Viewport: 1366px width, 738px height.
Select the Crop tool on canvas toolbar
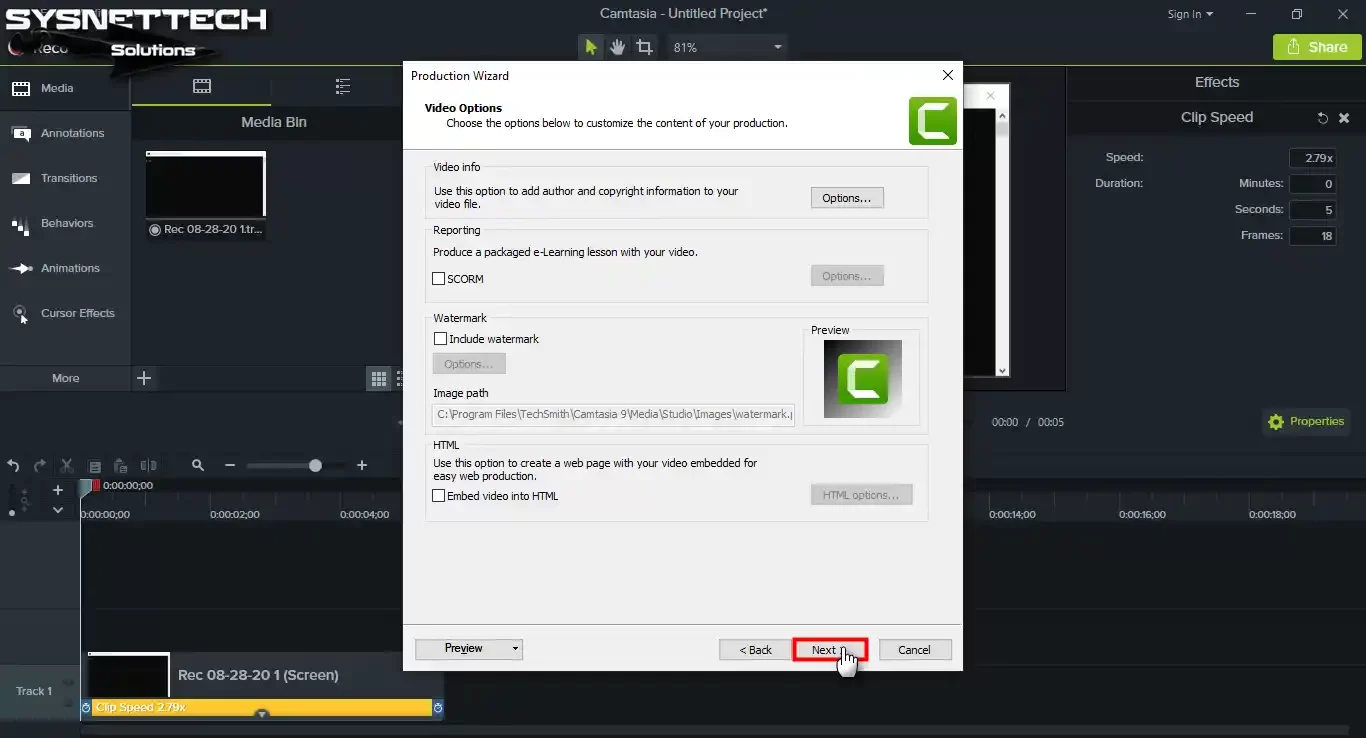[x=645, y=47]
